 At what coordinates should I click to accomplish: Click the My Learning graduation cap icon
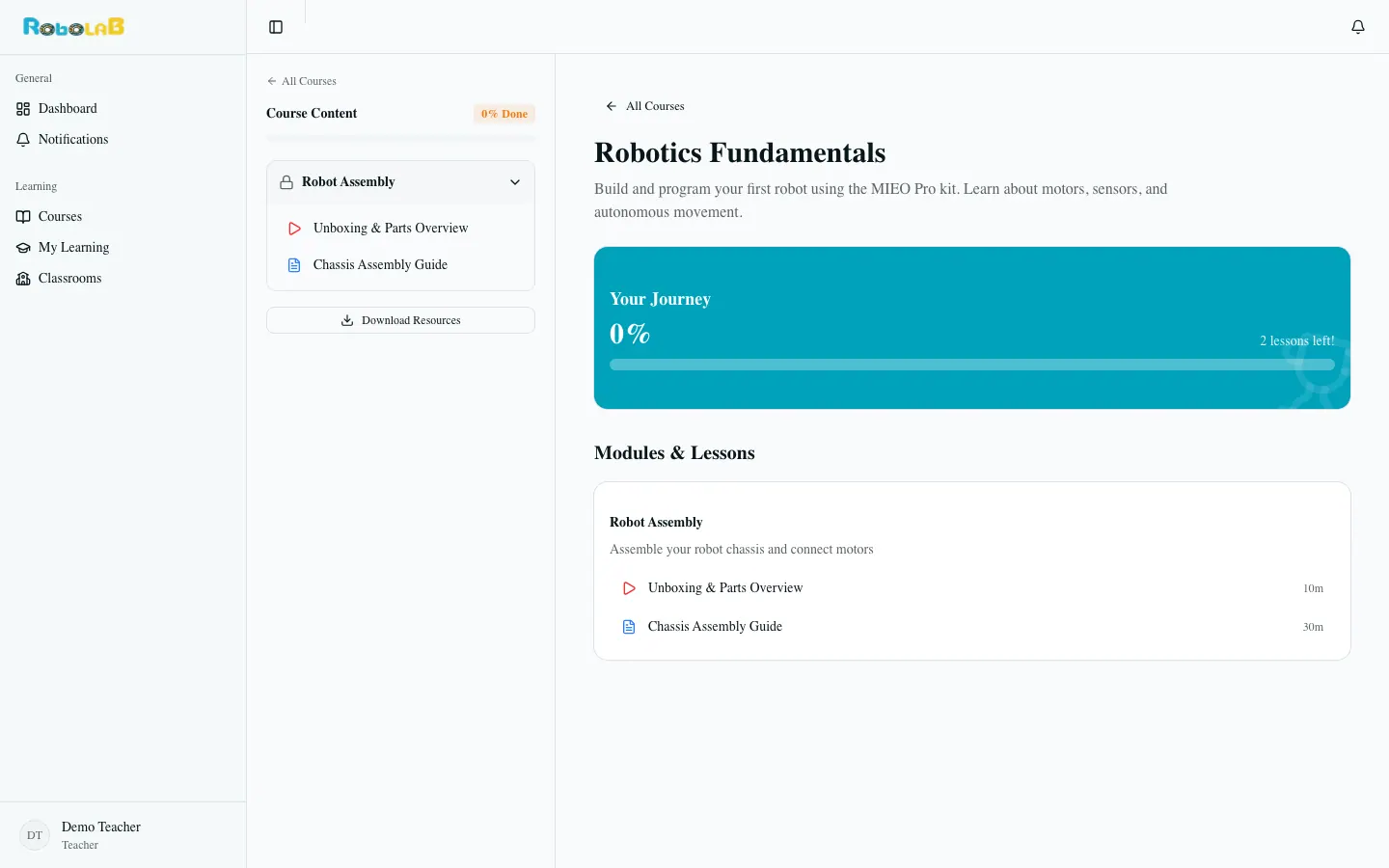click(x=23, y=248)
